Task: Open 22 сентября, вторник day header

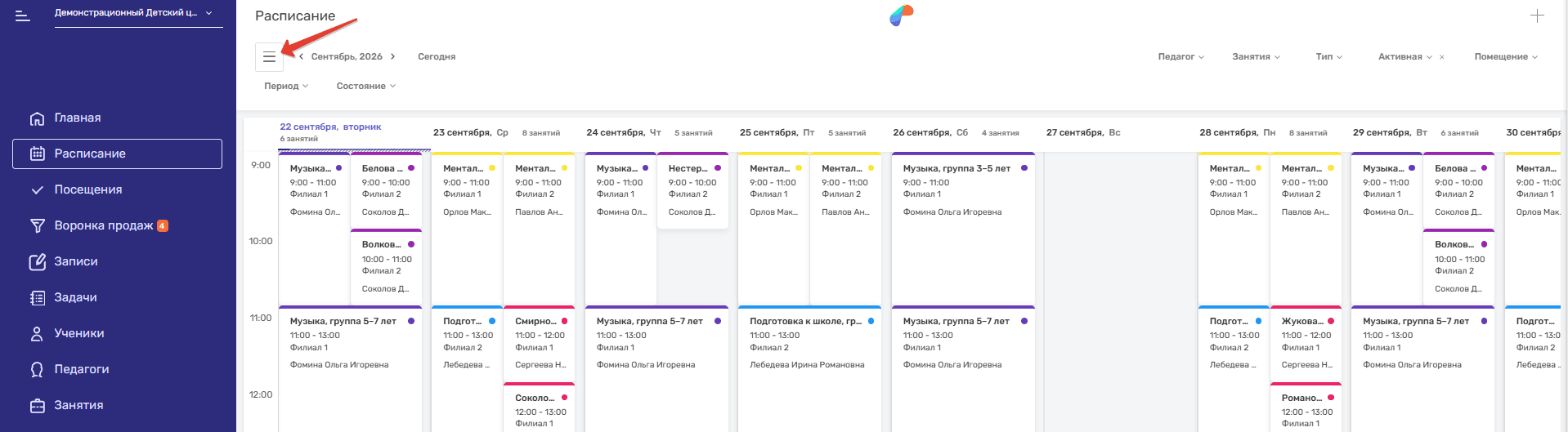Action: 330,127
